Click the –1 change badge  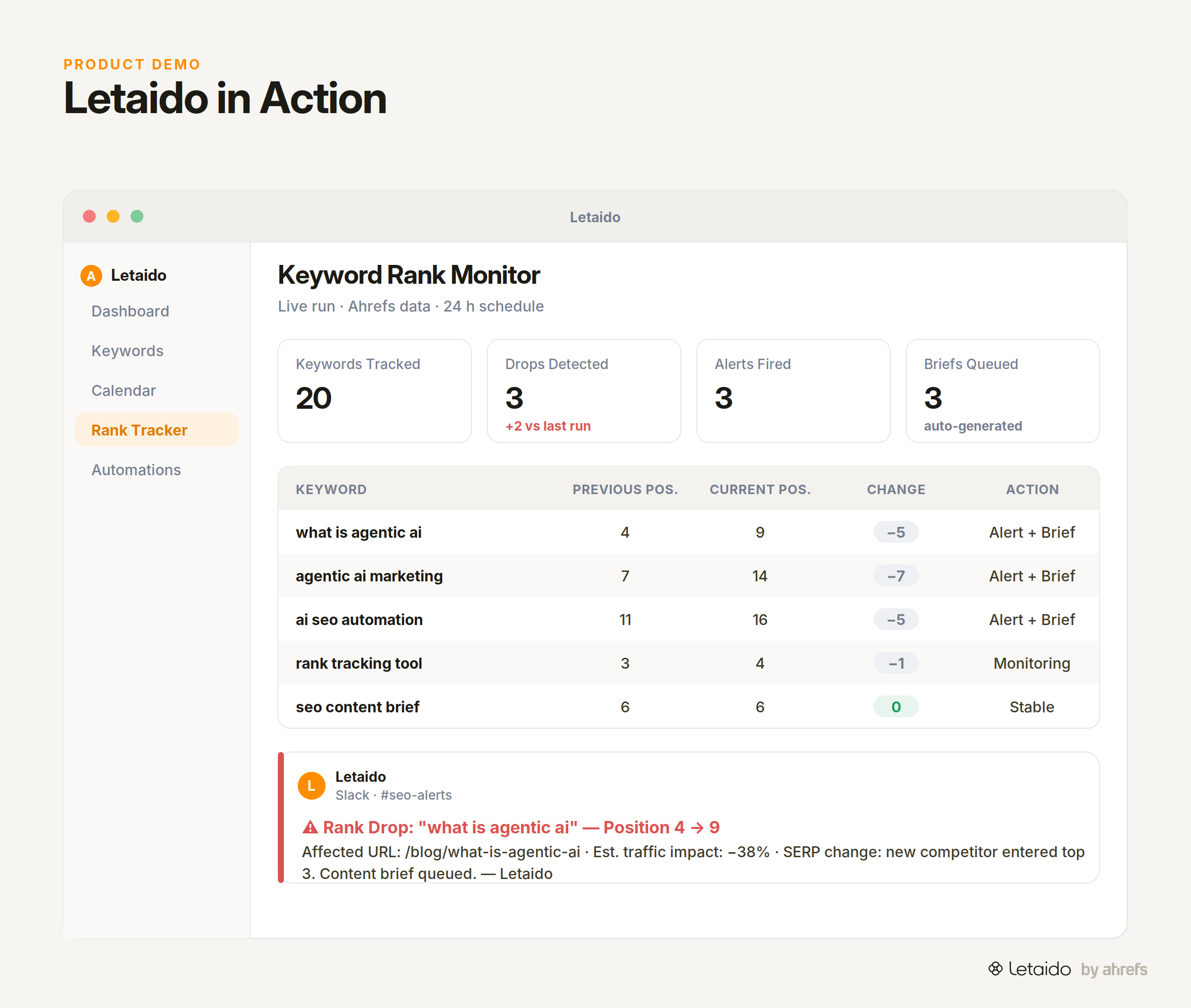tap(896, 663)
